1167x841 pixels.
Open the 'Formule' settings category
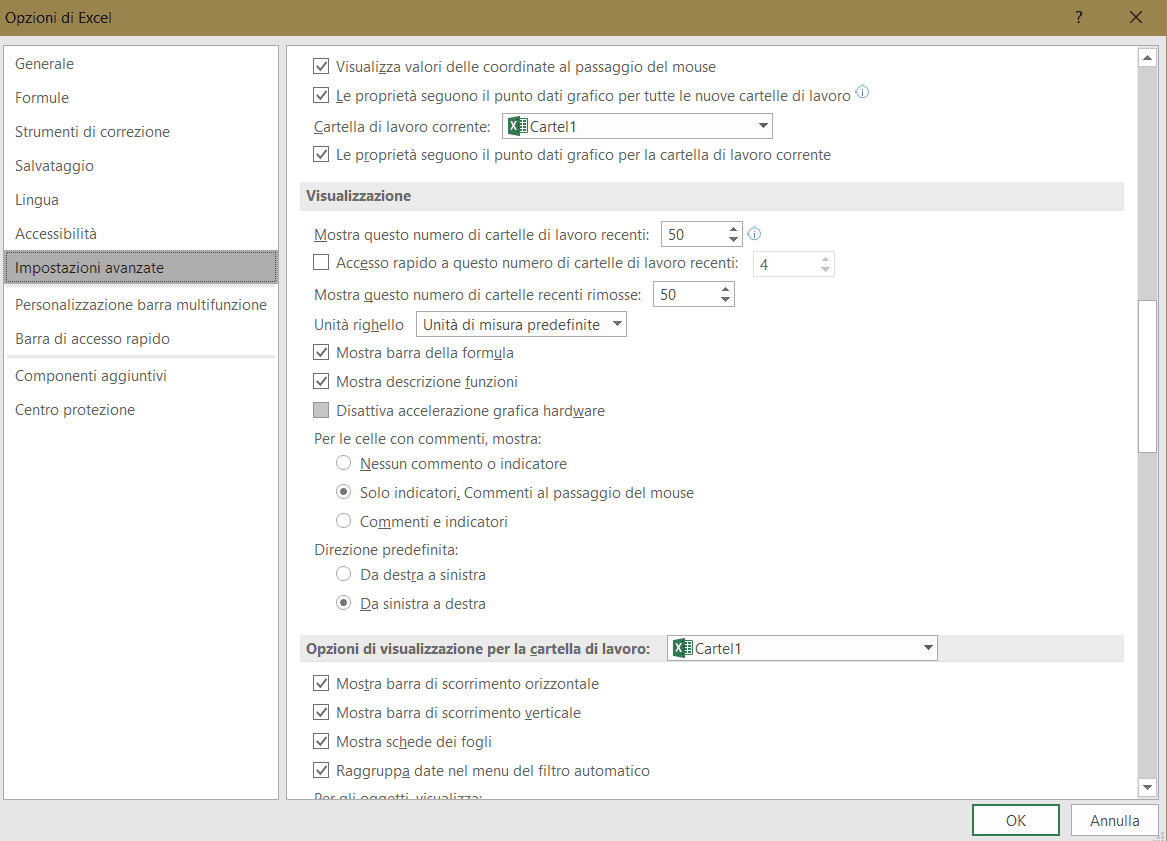(42, 98)
